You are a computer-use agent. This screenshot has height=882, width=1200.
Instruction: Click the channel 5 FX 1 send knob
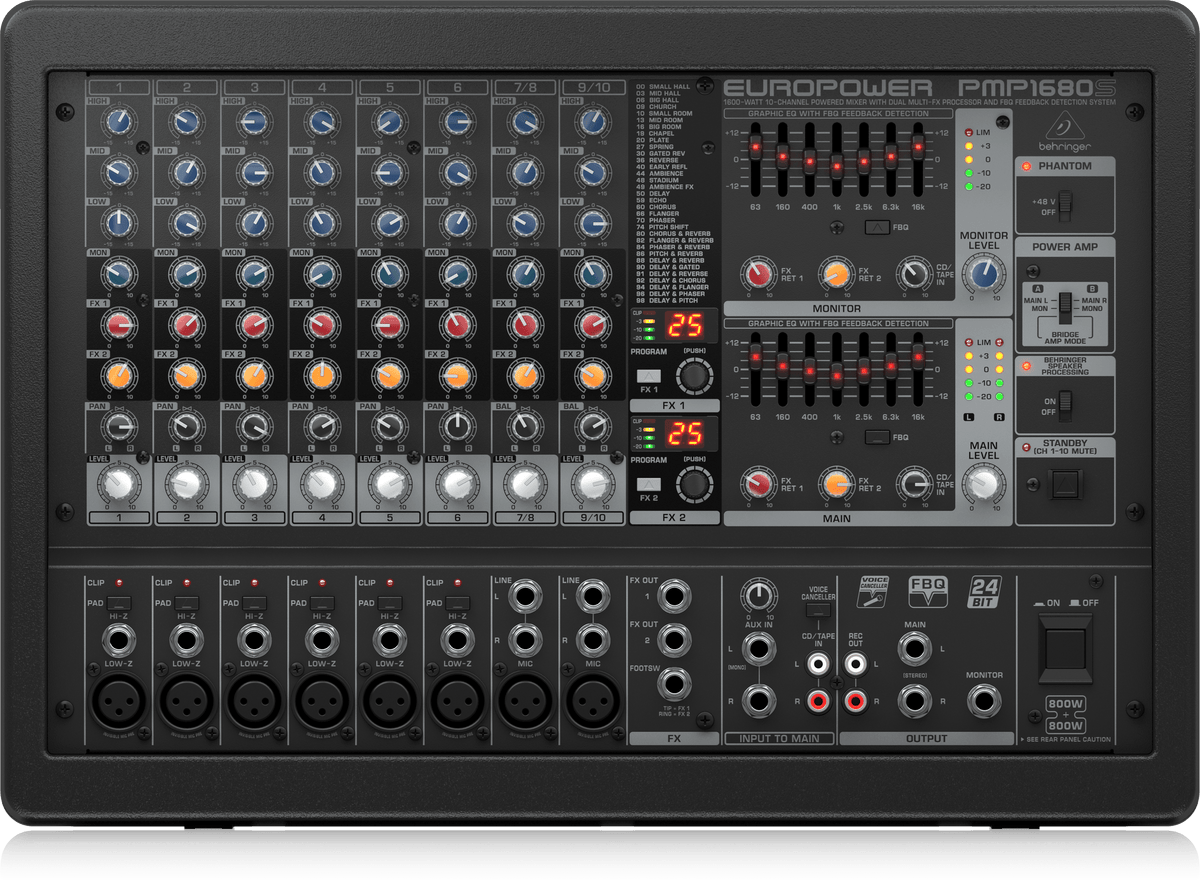390,324
